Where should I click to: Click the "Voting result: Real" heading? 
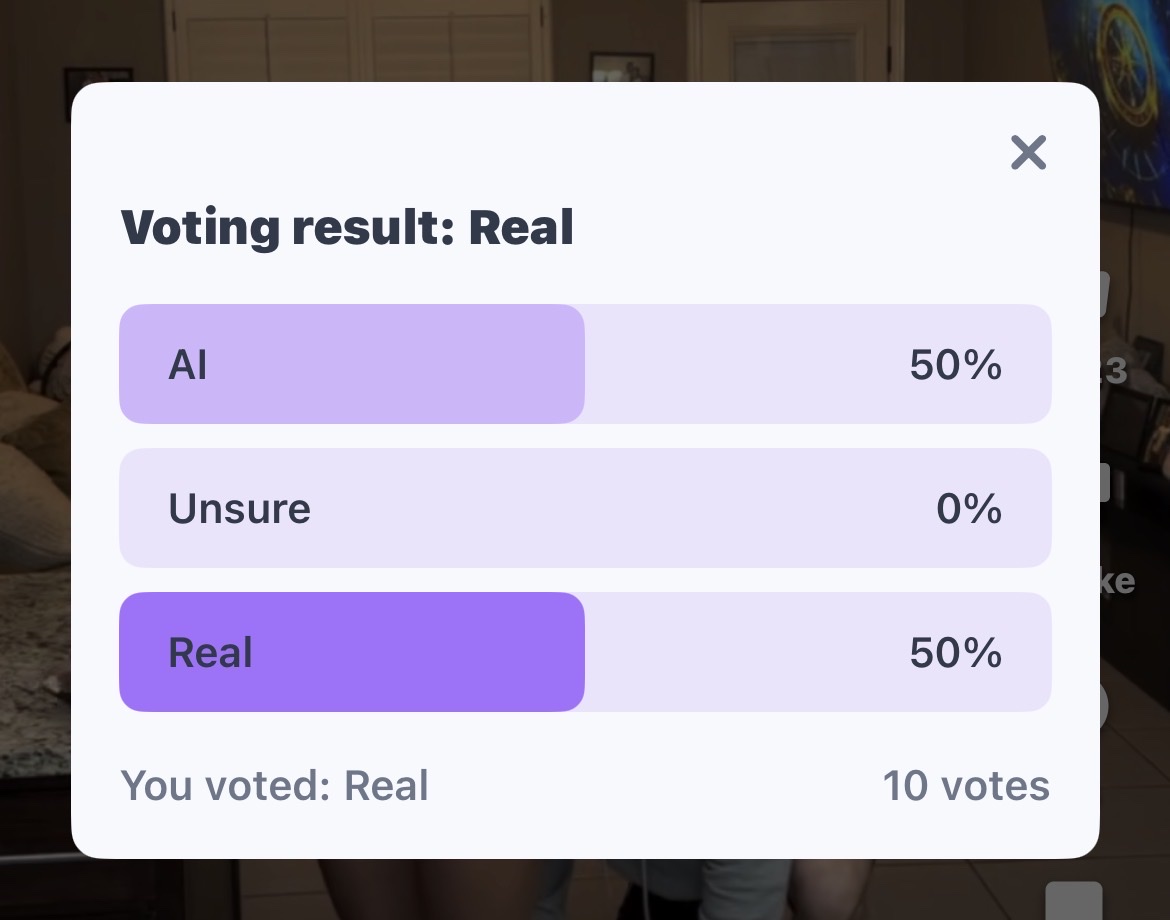click(347, 228)
